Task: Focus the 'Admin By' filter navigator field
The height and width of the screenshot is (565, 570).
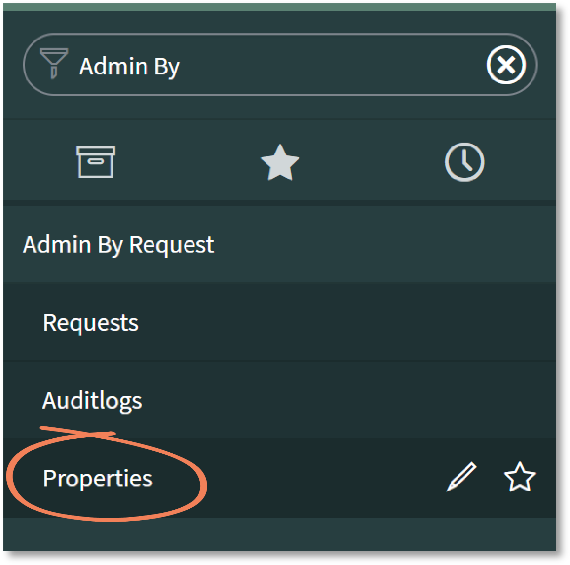Action: [280, 65]
